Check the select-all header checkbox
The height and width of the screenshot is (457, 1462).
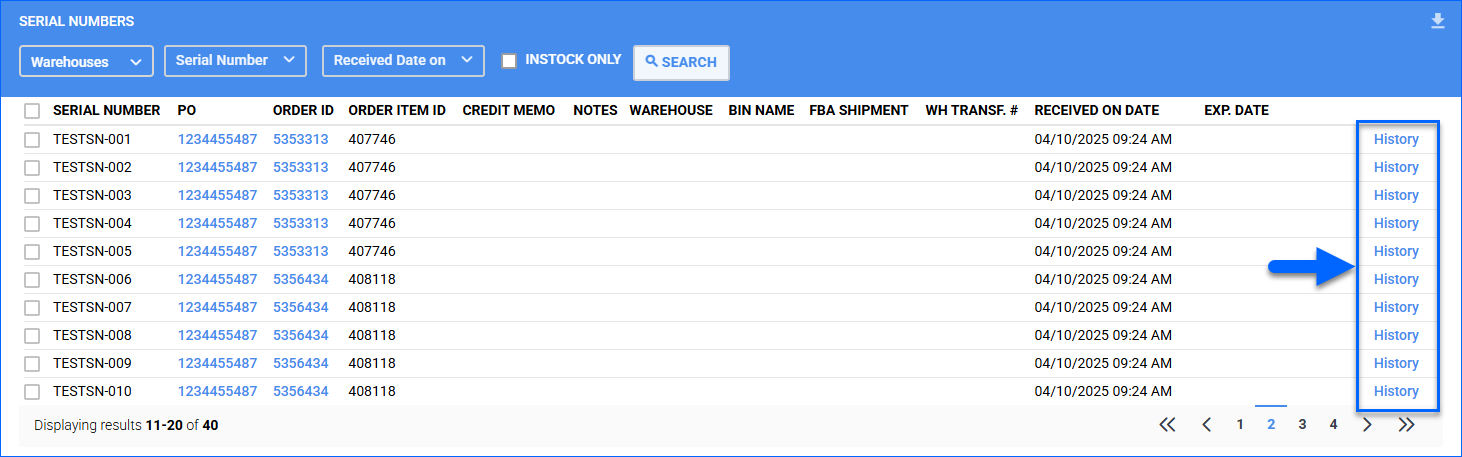[x=32, y=111]
